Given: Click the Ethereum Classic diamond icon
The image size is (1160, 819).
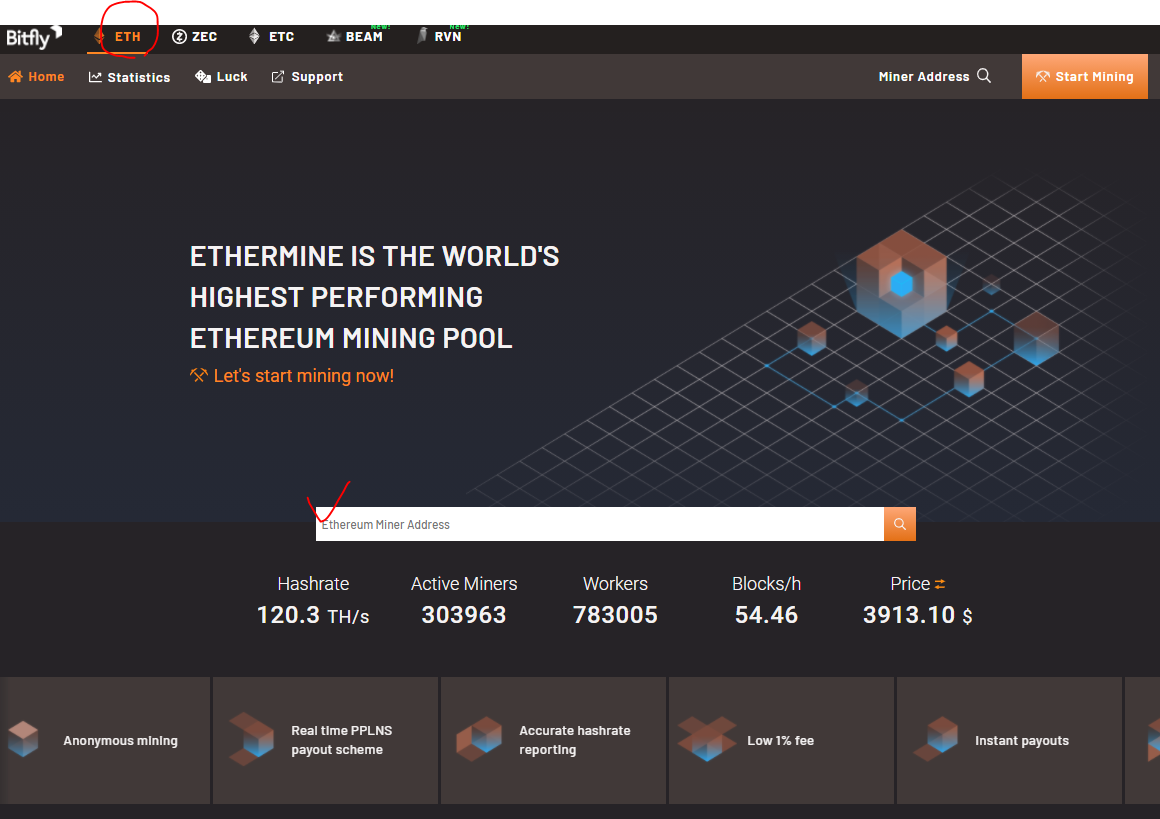Looking at the screenshot, I should [254, 36].
